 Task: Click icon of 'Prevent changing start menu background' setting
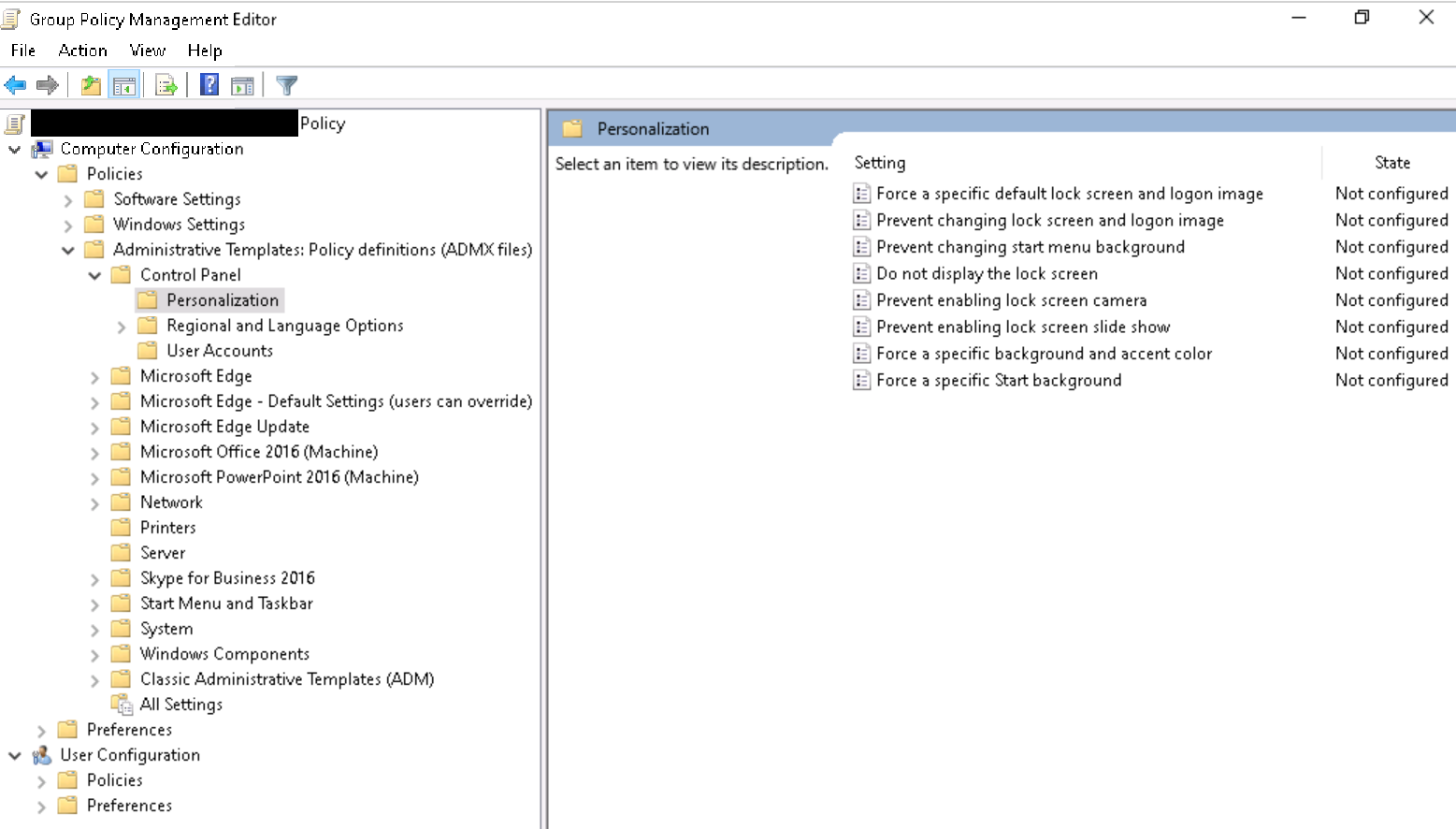861,247
